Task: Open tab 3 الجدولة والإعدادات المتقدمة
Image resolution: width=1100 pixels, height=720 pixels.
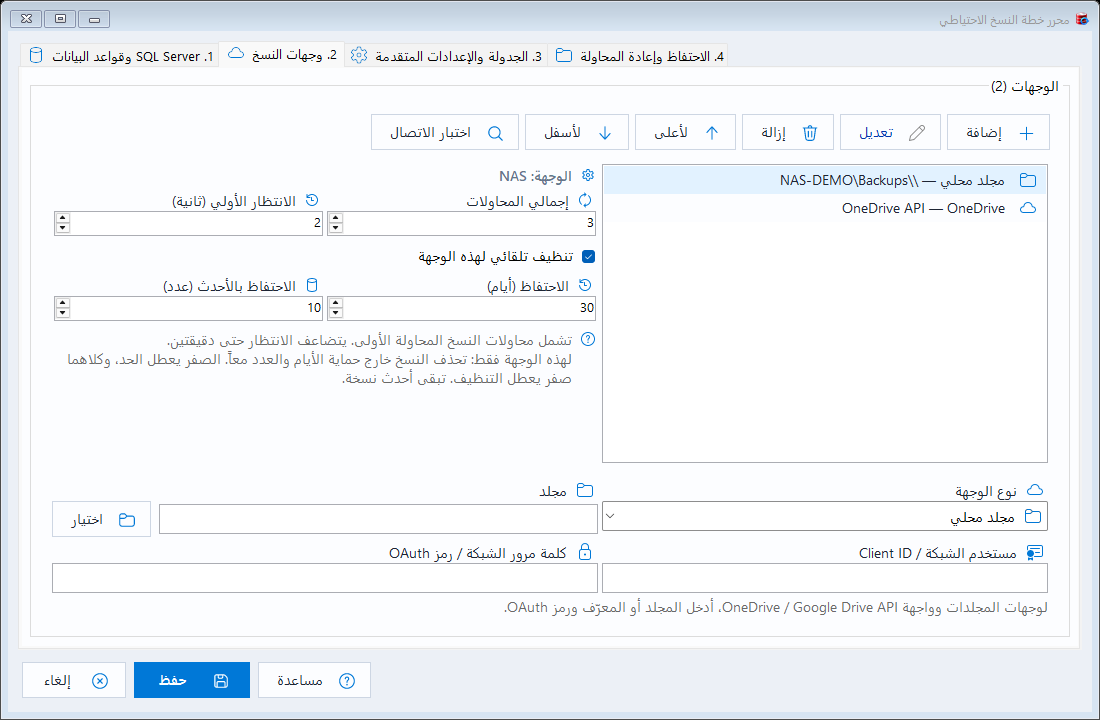Action: point(446,55)
